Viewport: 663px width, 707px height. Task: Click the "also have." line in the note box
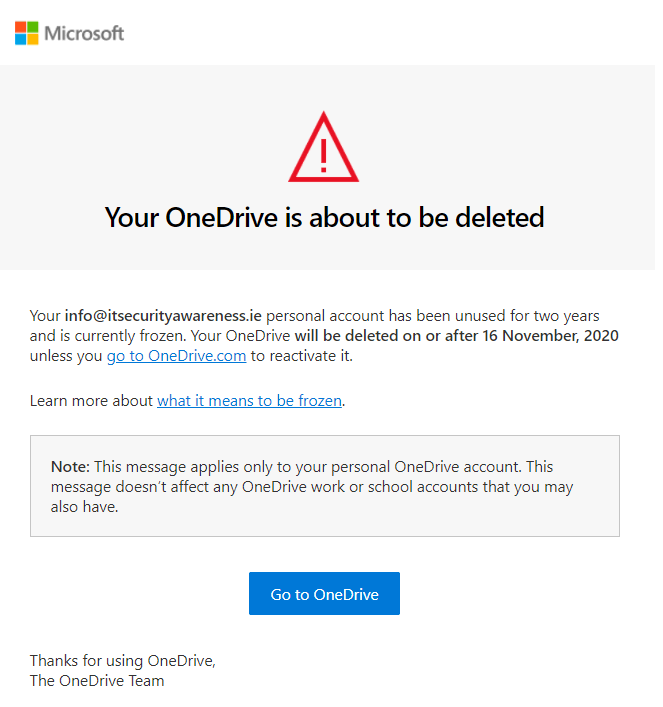pyautogui.click(x=84, y=507)
